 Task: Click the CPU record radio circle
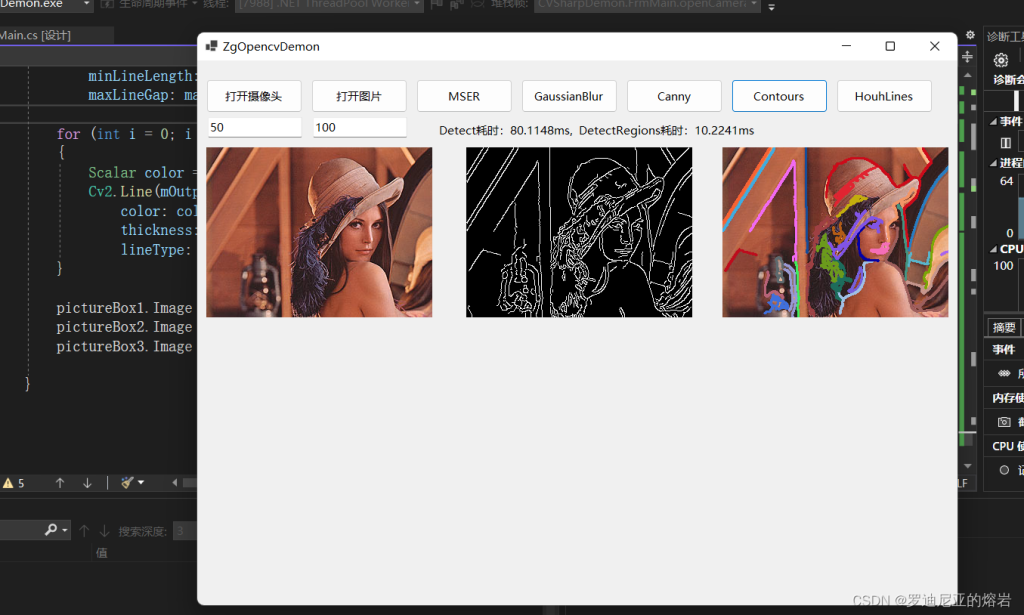click(1004, 470)
